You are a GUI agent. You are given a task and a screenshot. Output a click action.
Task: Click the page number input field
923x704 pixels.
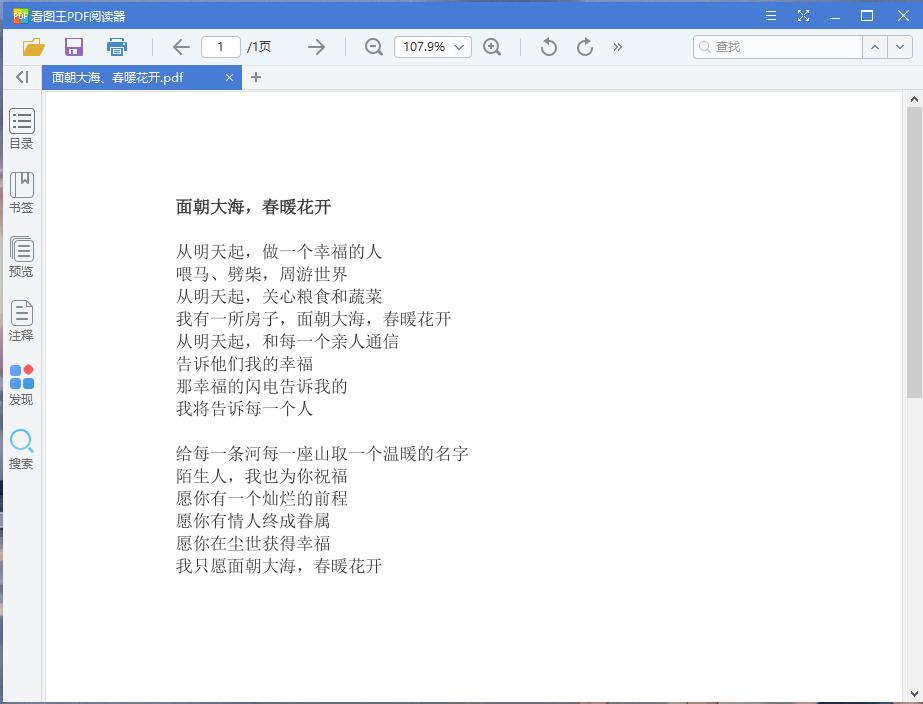coord(221,47)
